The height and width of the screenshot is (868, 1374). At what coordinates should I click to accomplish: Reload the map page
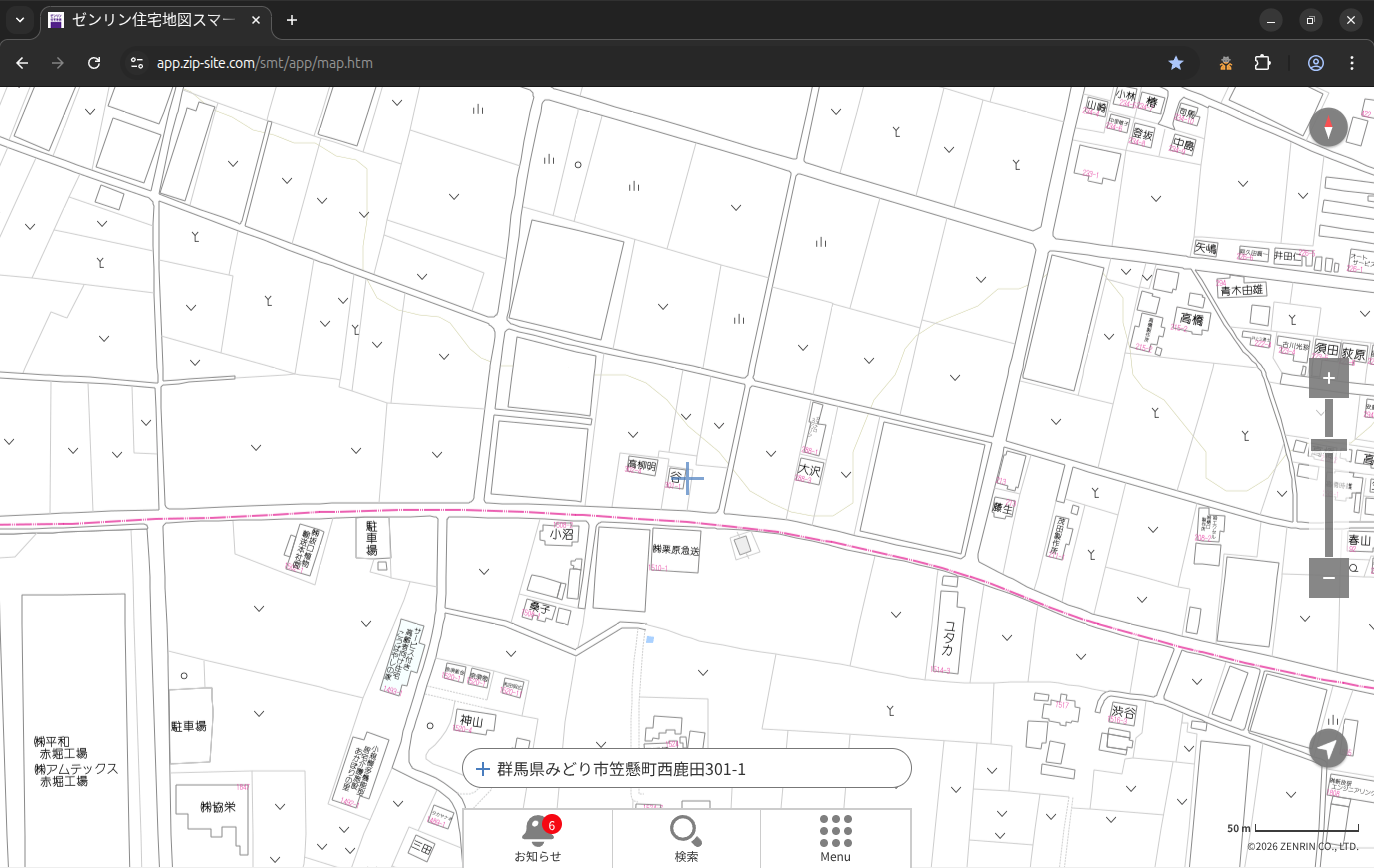pos(94,63)
